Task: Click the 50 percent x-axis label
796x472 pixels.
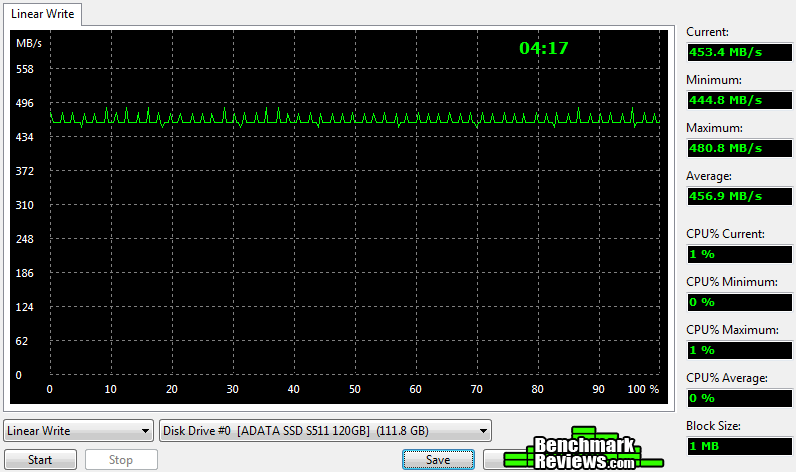Action: (354, 389)
